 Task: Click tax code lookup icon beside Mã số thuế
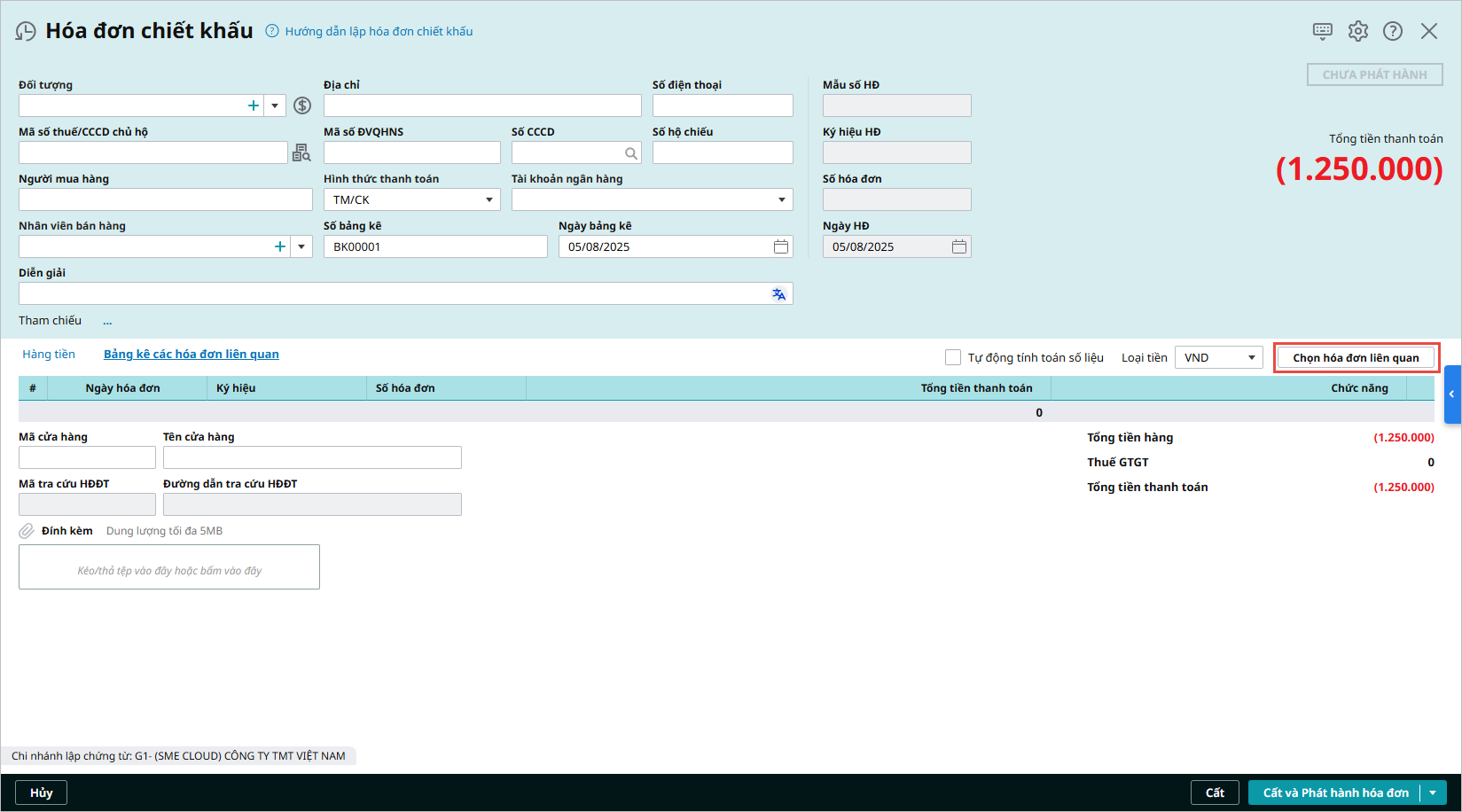click(x=301, y=153)
